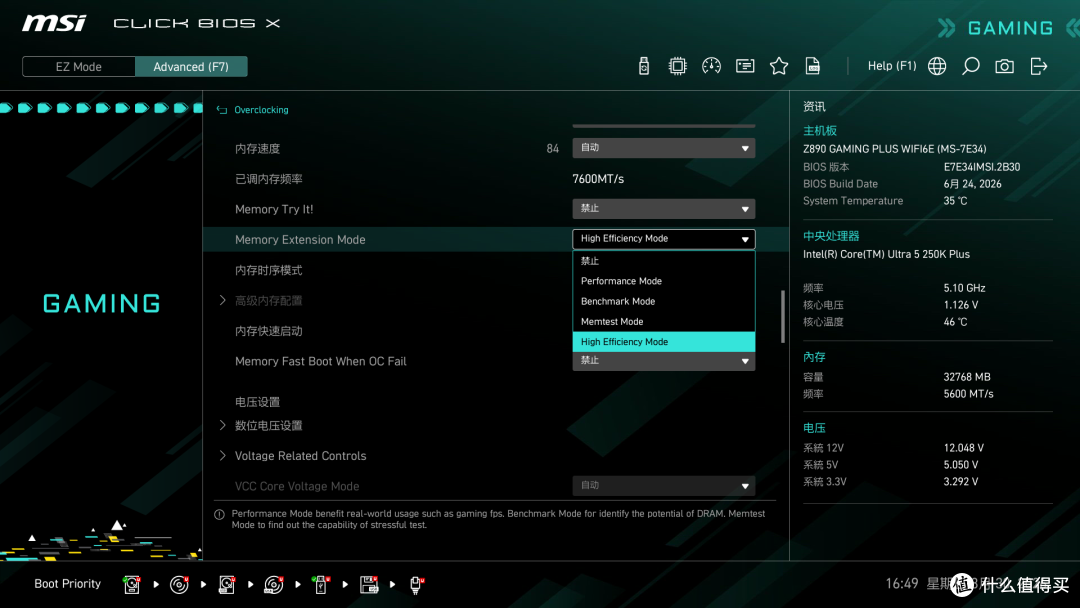
Task: Click the 16:49 clock display
Action: pyautogui.click(x=902, y=584)
